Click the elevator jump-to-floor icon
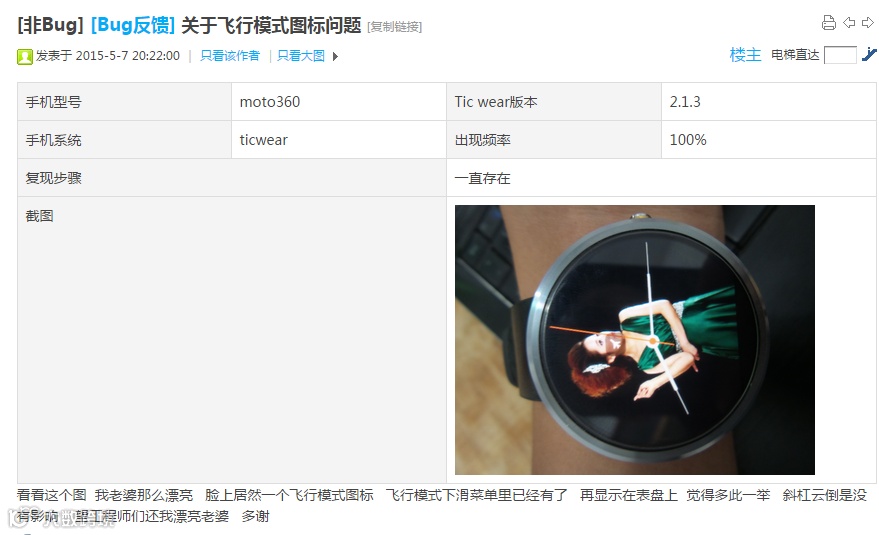This screenshot has width=879, height=535. pos(869,54)
